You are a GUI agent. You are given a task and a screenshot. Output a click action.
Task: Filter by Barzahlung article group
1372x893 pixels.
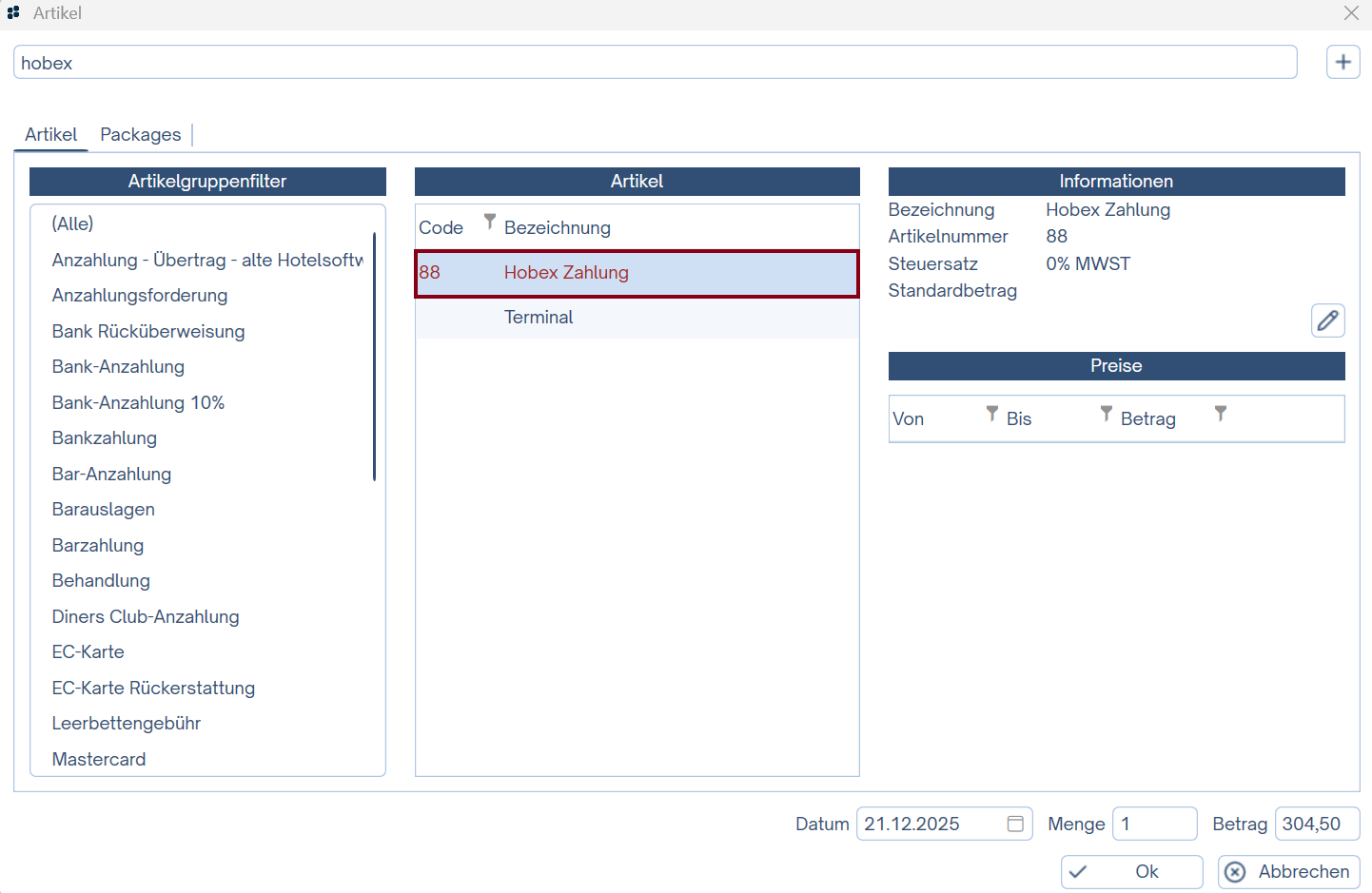[x=98, y=546]
